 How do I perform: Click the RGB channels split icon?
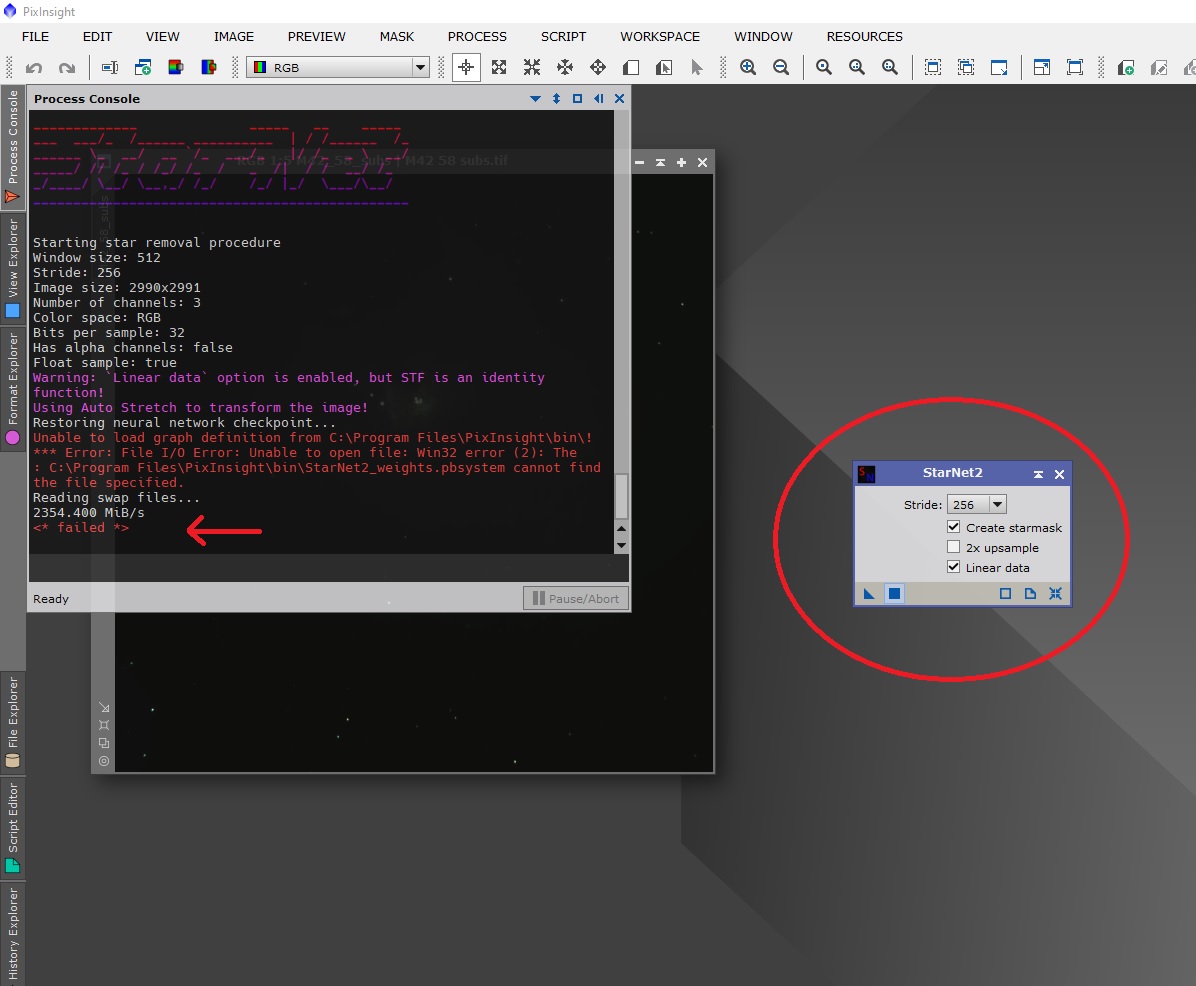(175, 68)
